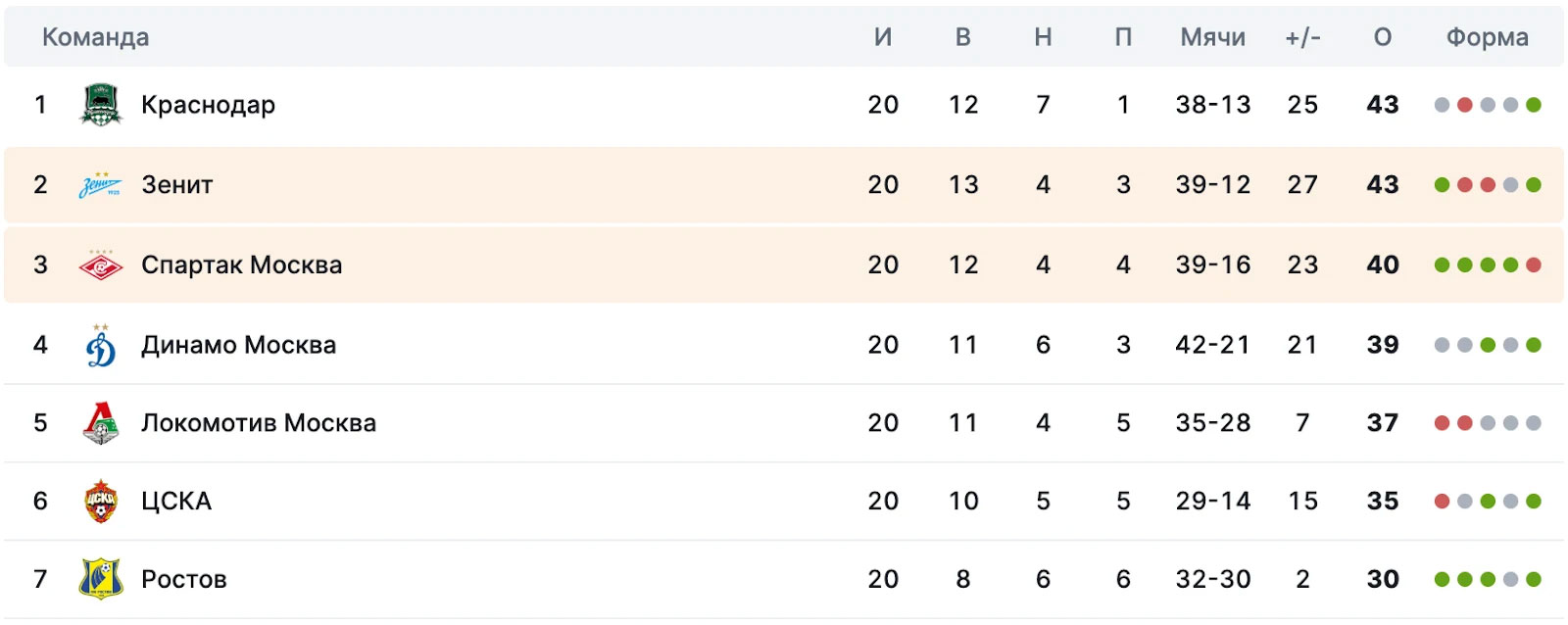The width and height of the screenshot is (1568, 625).
Task: Click Spartak's last red form dot
Action: click(x=1534, y=264)
